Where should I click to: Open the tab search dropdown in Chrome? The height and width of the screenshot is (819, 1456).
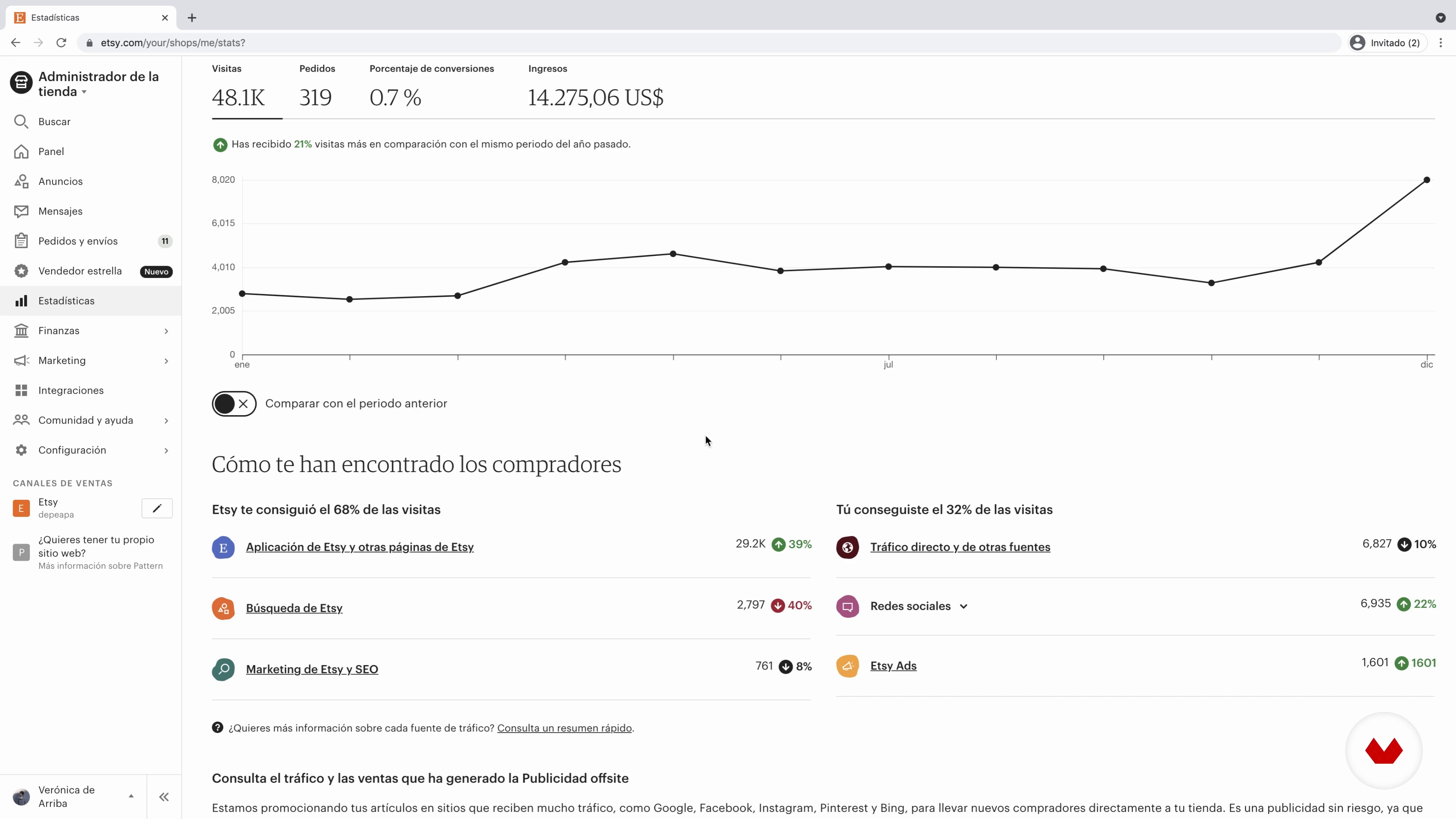1441,17
